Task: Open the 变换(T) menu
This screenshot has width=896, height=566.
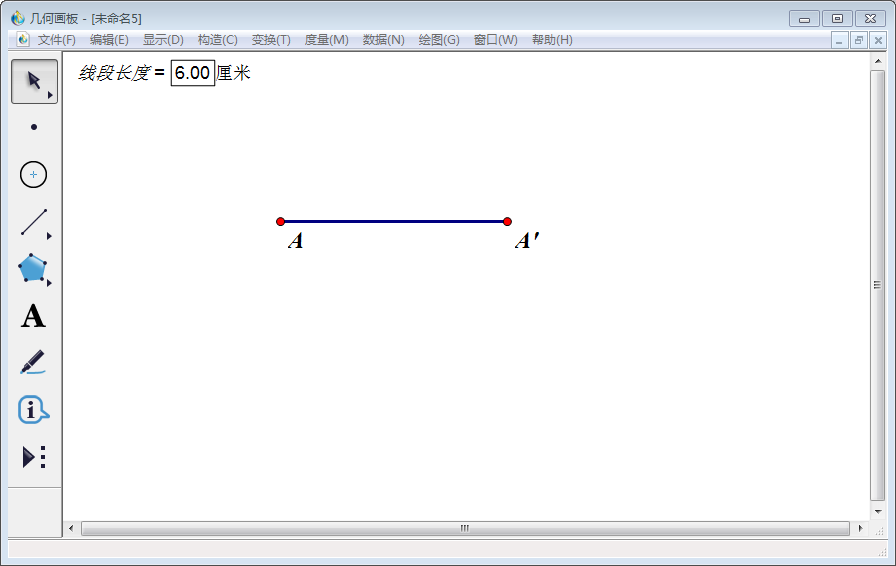Action: click(x=271, y=40)
